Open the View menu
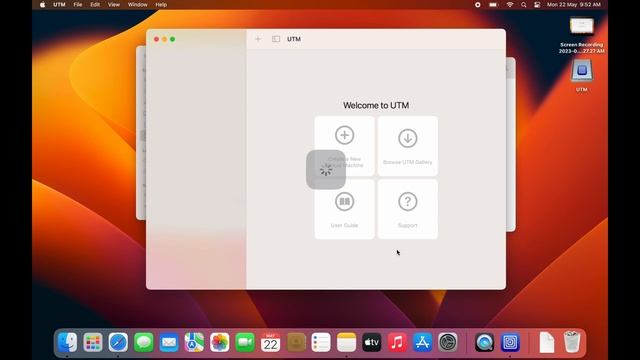The width and height of the screenshot is (640, 360). tap(114, 4)
